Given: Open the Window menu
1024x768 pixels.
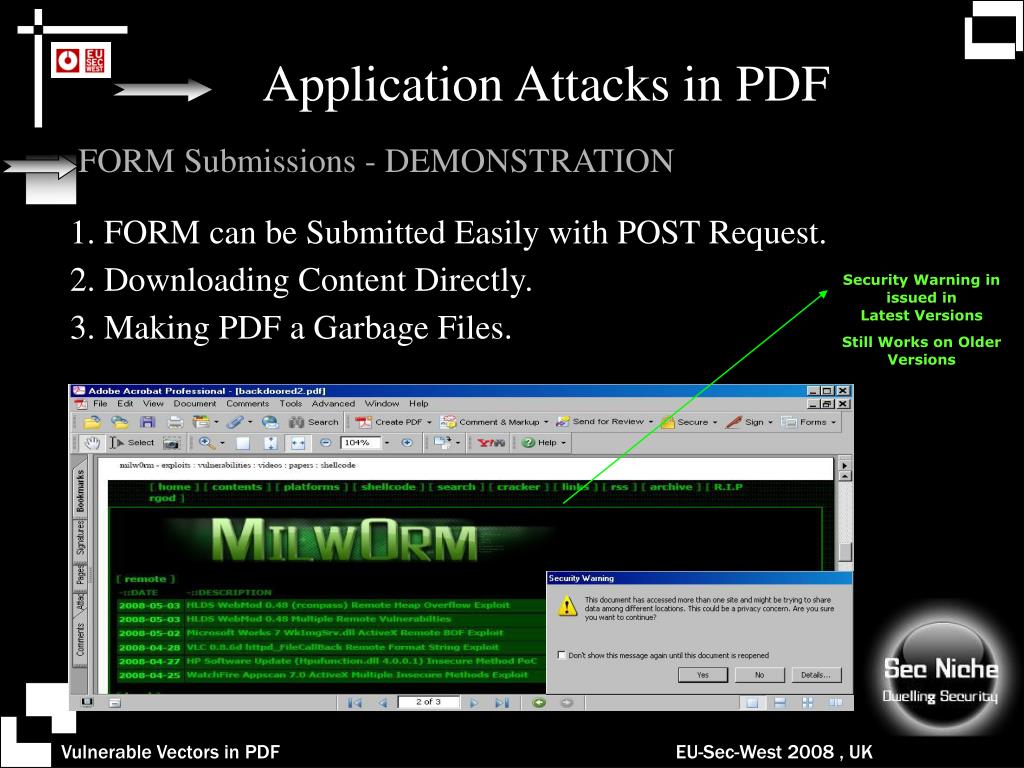Looking at the screenshot, I should click(382, 404).
